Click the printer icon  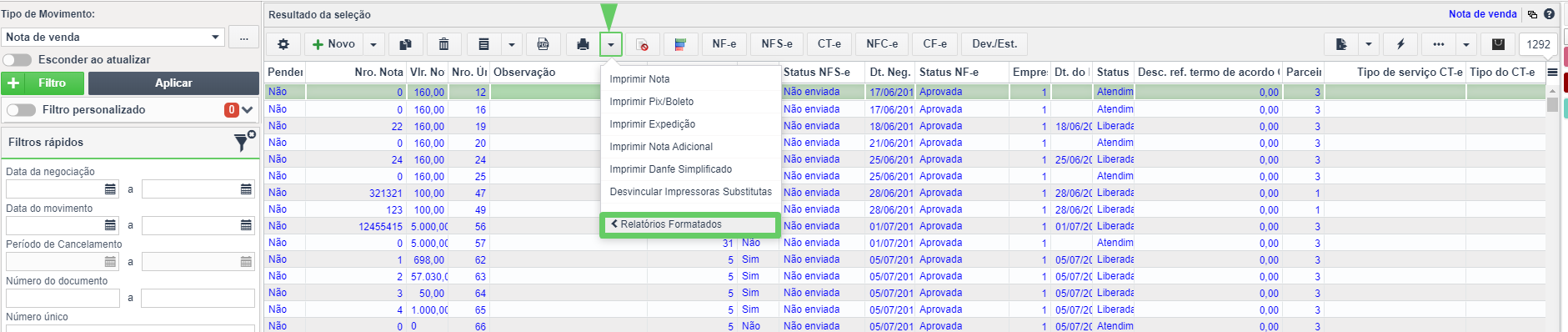(583, 44)
